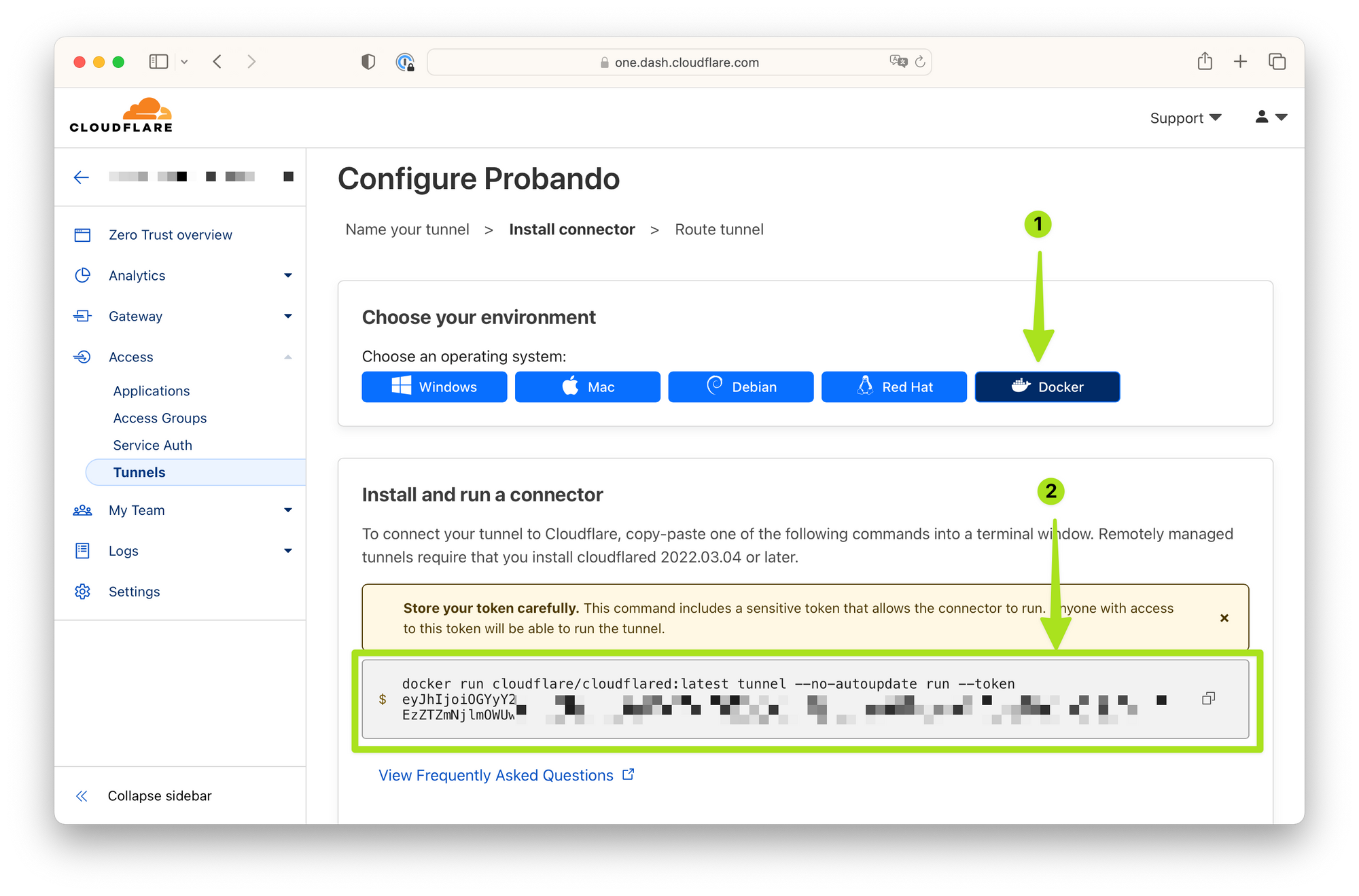Collapse the Access menu arrow

(288, 357)
